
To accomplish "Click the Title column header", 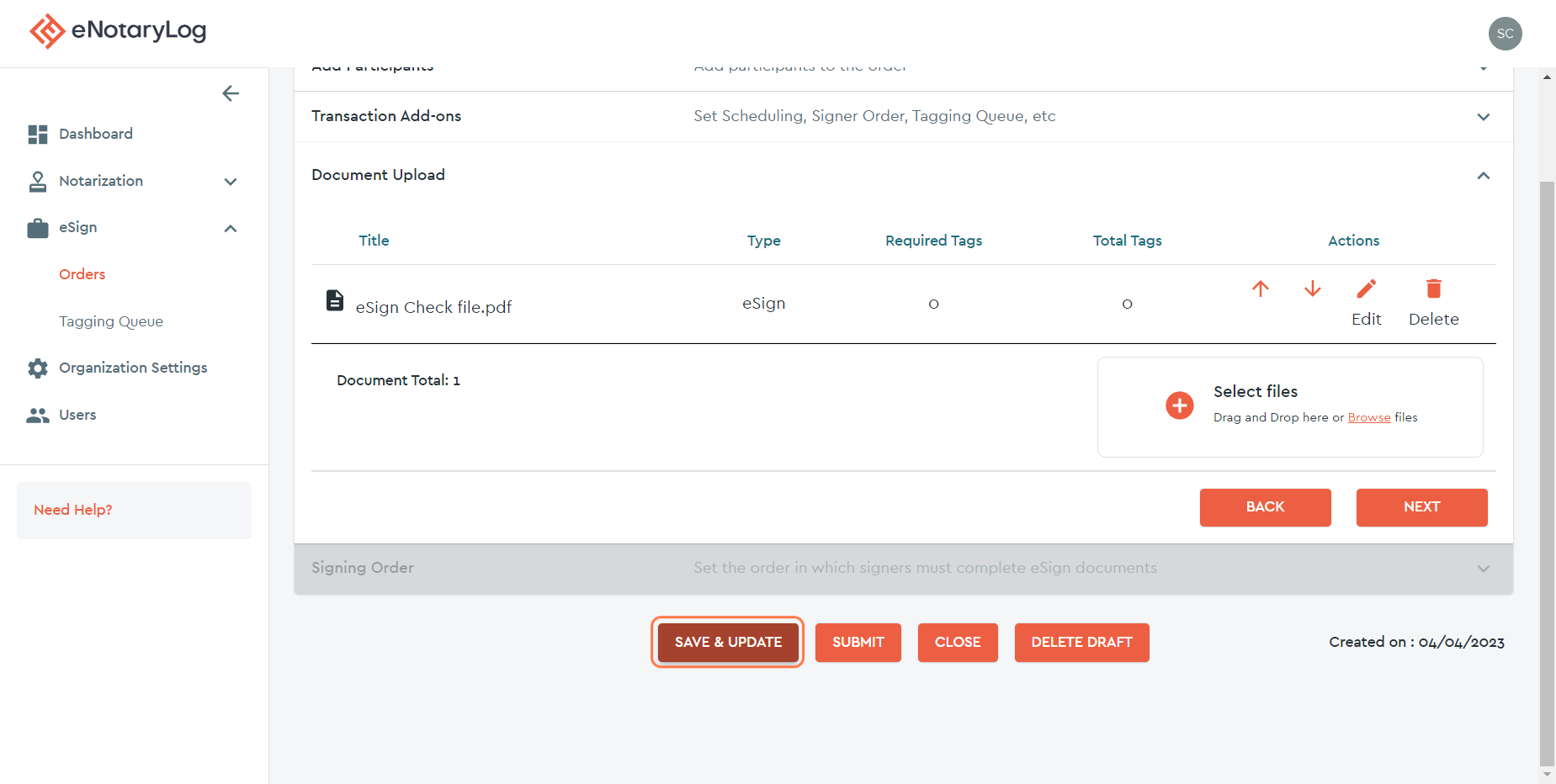I will (374, 241).
